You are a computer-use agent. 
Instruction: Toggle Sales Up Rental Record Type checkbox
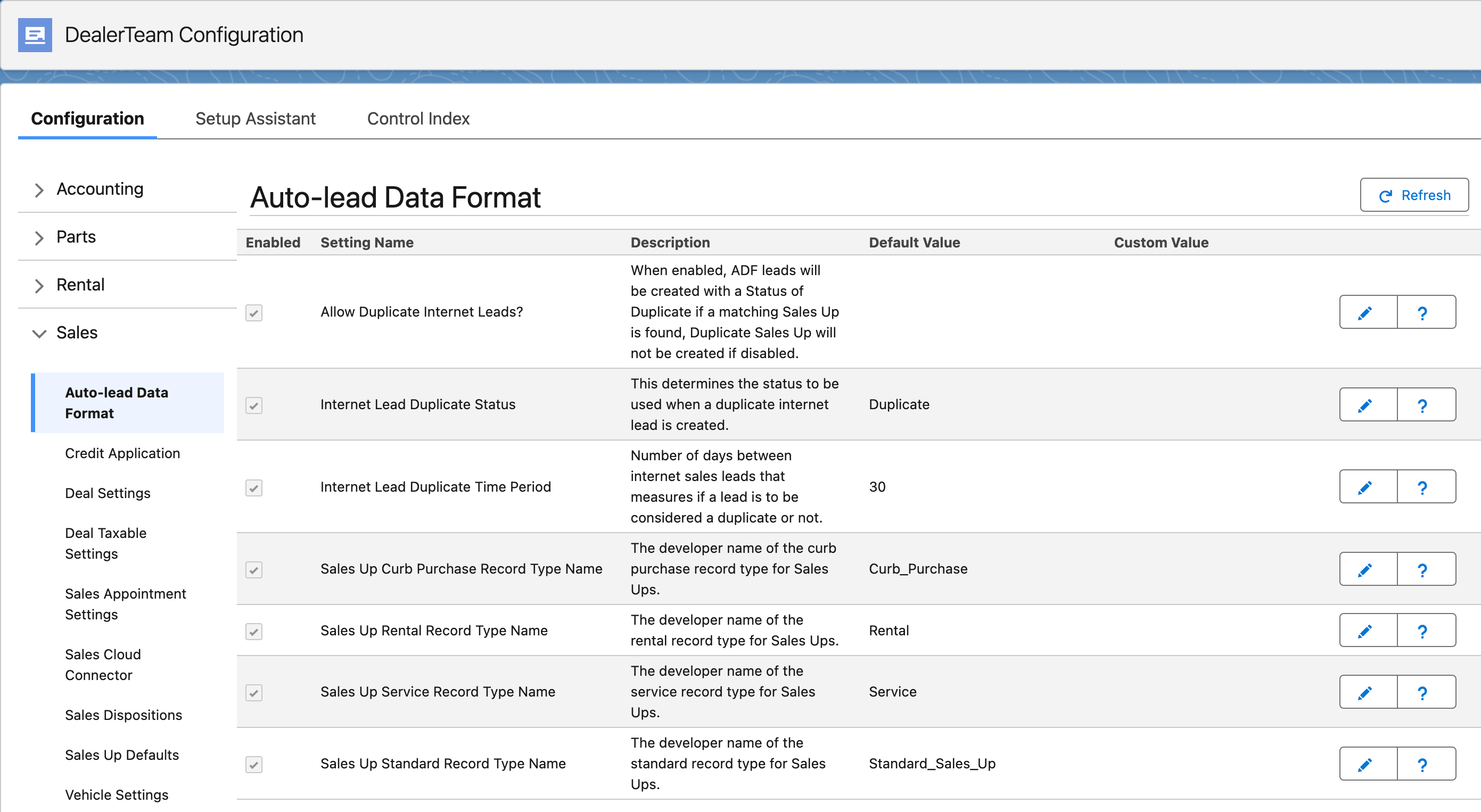[x=254, y=631]
